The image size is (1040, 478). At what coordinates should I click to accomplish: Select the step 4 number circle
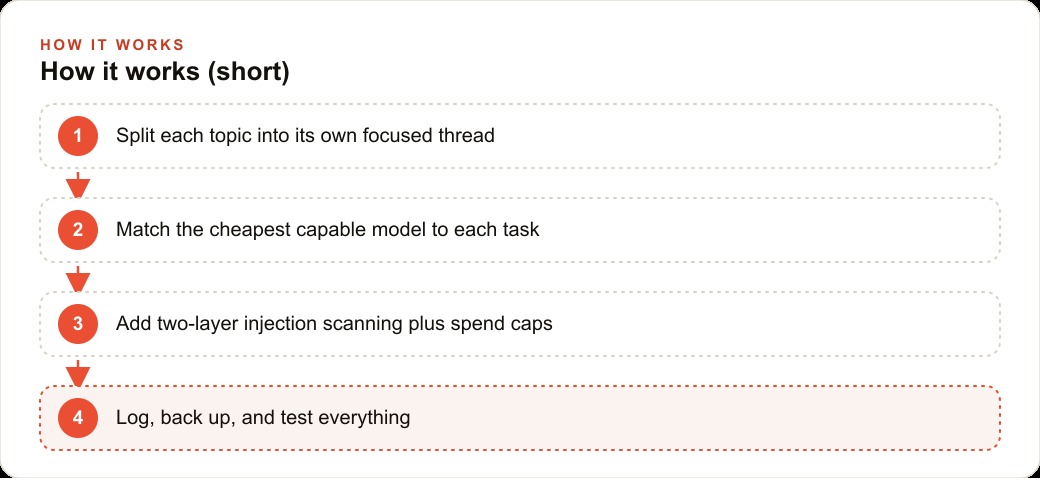pyautogui.click(x=78, y=418)
